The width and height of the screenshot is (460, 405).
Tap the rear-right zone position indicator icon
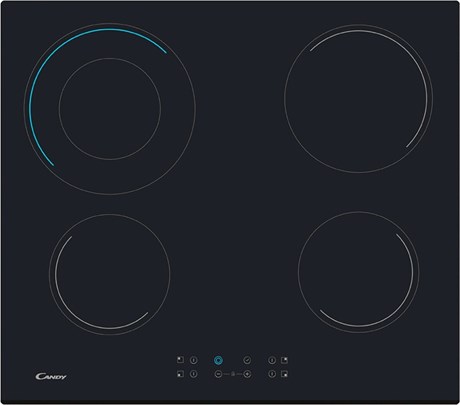[x=284, y=360]
